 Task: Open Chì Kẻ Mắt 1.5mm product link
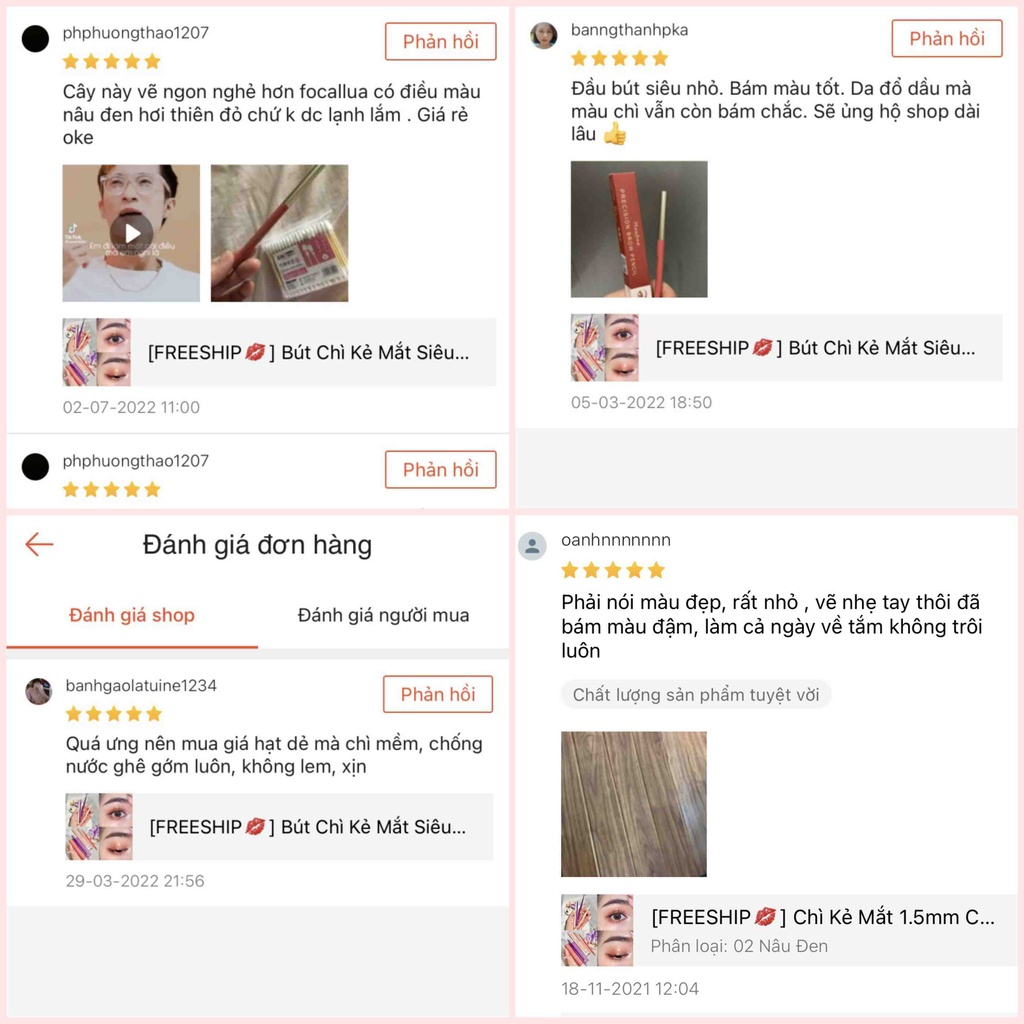[x=789, y=931]
